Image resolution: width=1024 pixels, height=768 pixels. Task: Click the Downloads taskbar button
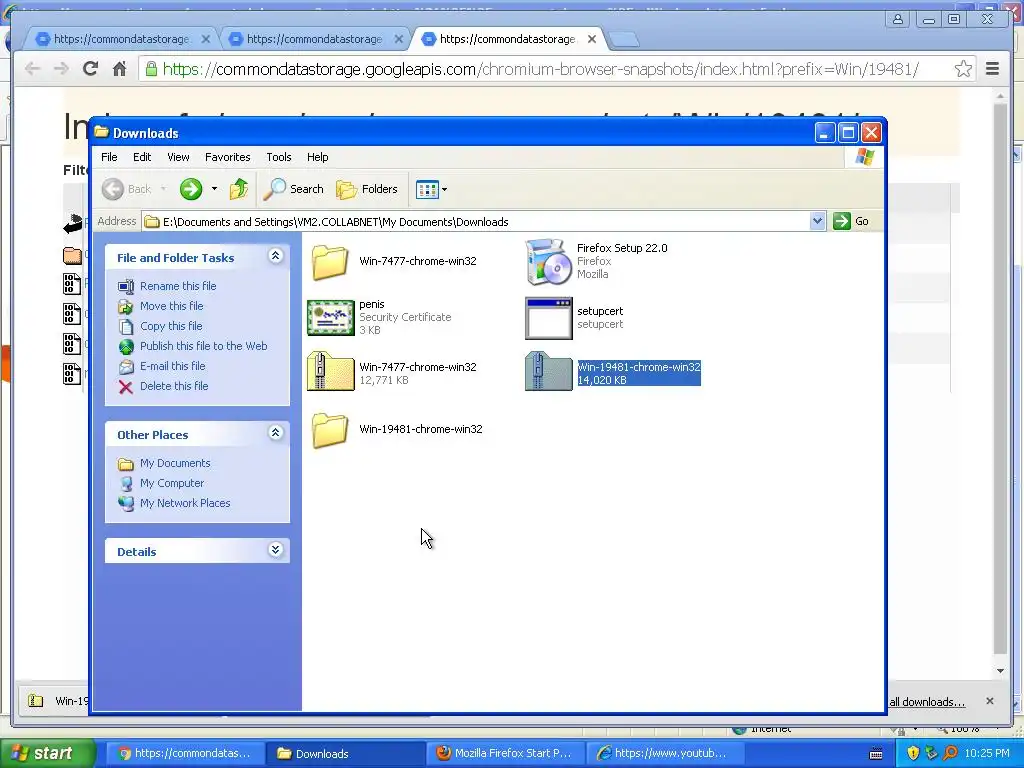click(345, 754)
